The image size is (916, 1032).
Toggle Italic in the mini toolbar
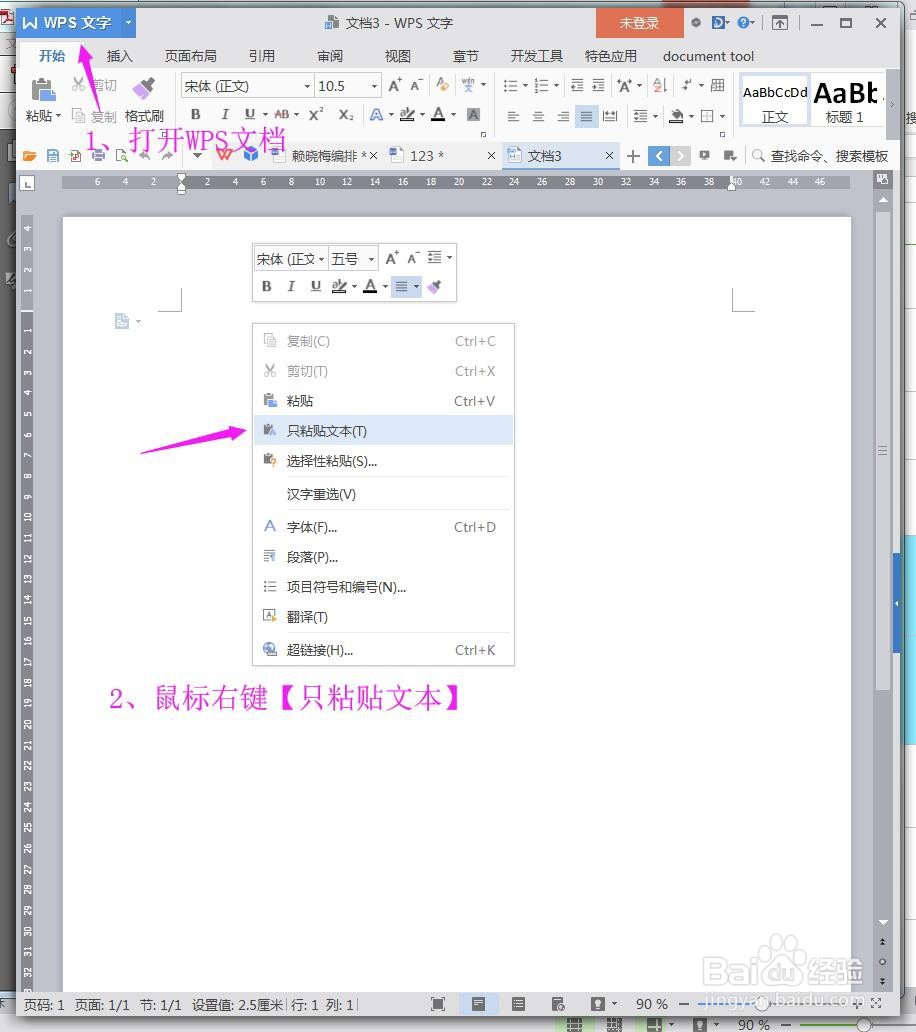pyautogui.click(x=291, y=286)
